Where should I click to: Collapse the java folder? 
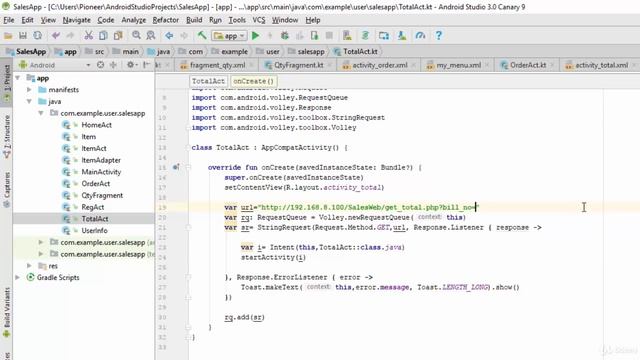pyautogui.click(x=29, y=102)
